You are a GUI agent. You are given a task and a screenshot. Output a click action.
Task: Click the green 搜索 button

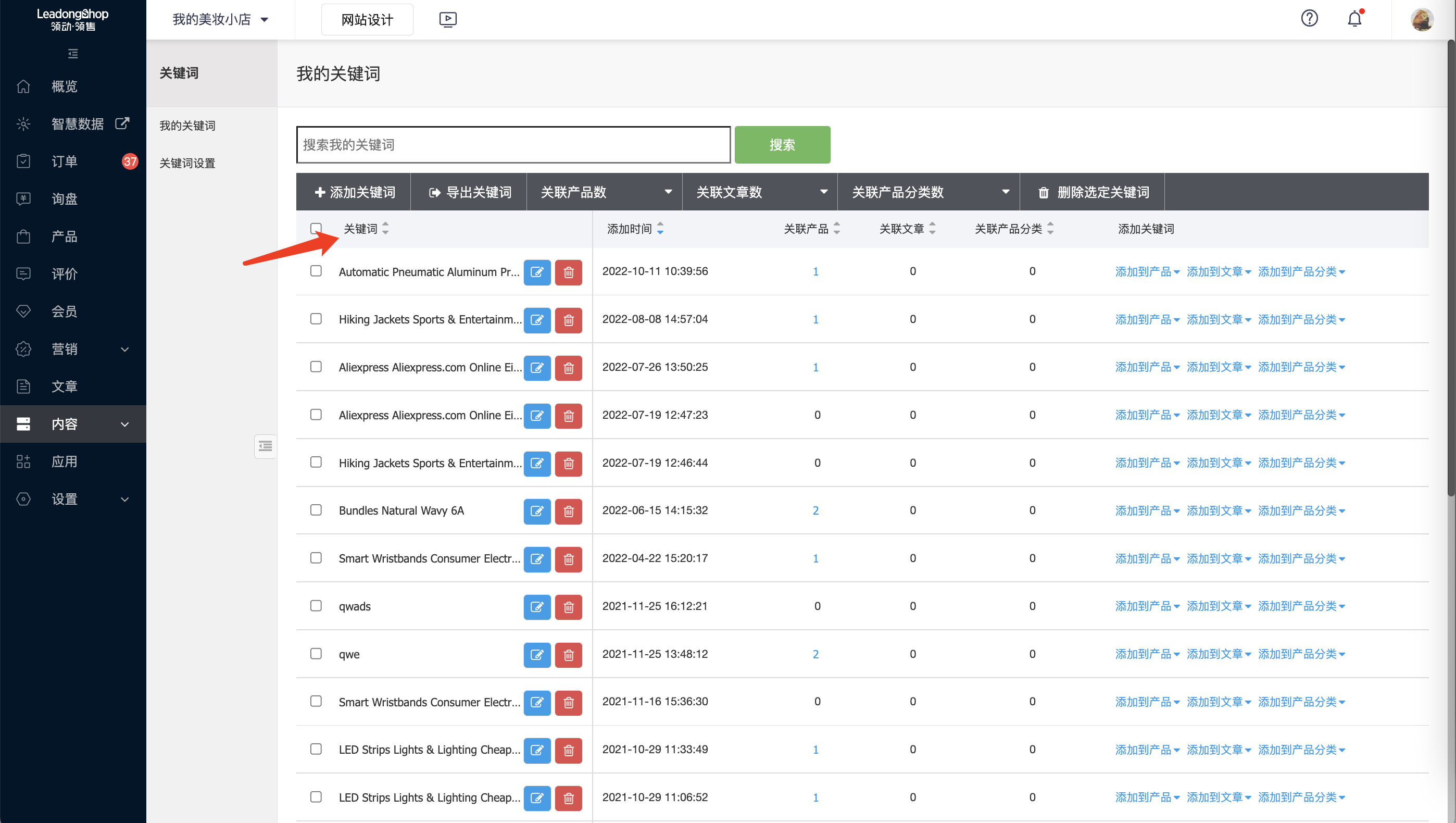782,145
